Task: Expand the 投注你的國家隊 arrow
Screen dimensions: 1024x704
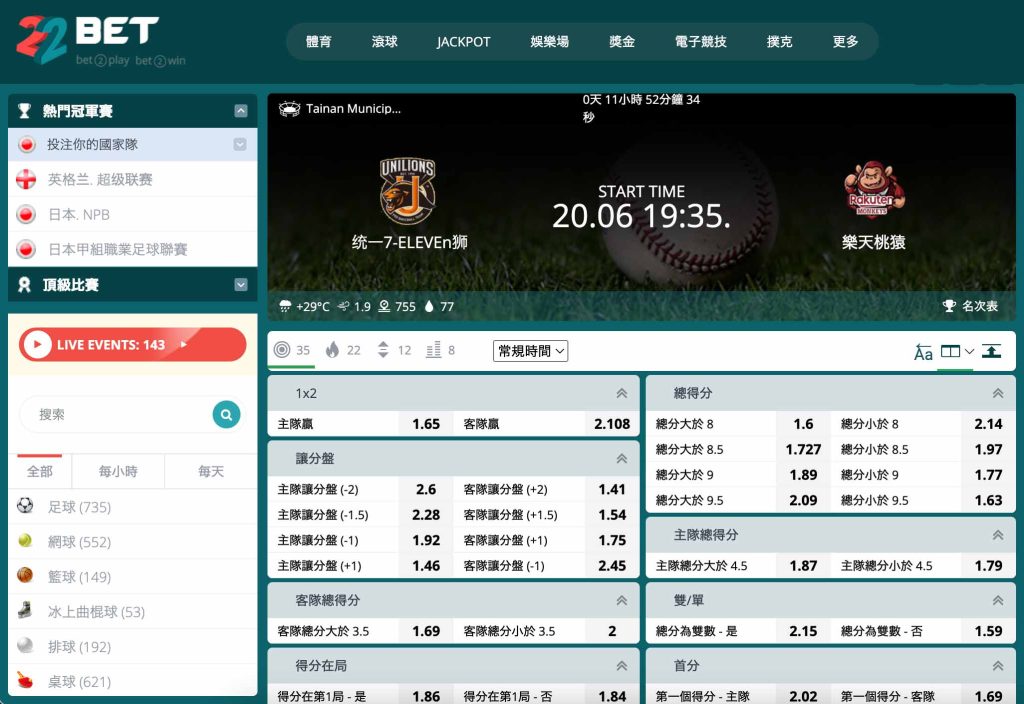Action: point(240,144)
